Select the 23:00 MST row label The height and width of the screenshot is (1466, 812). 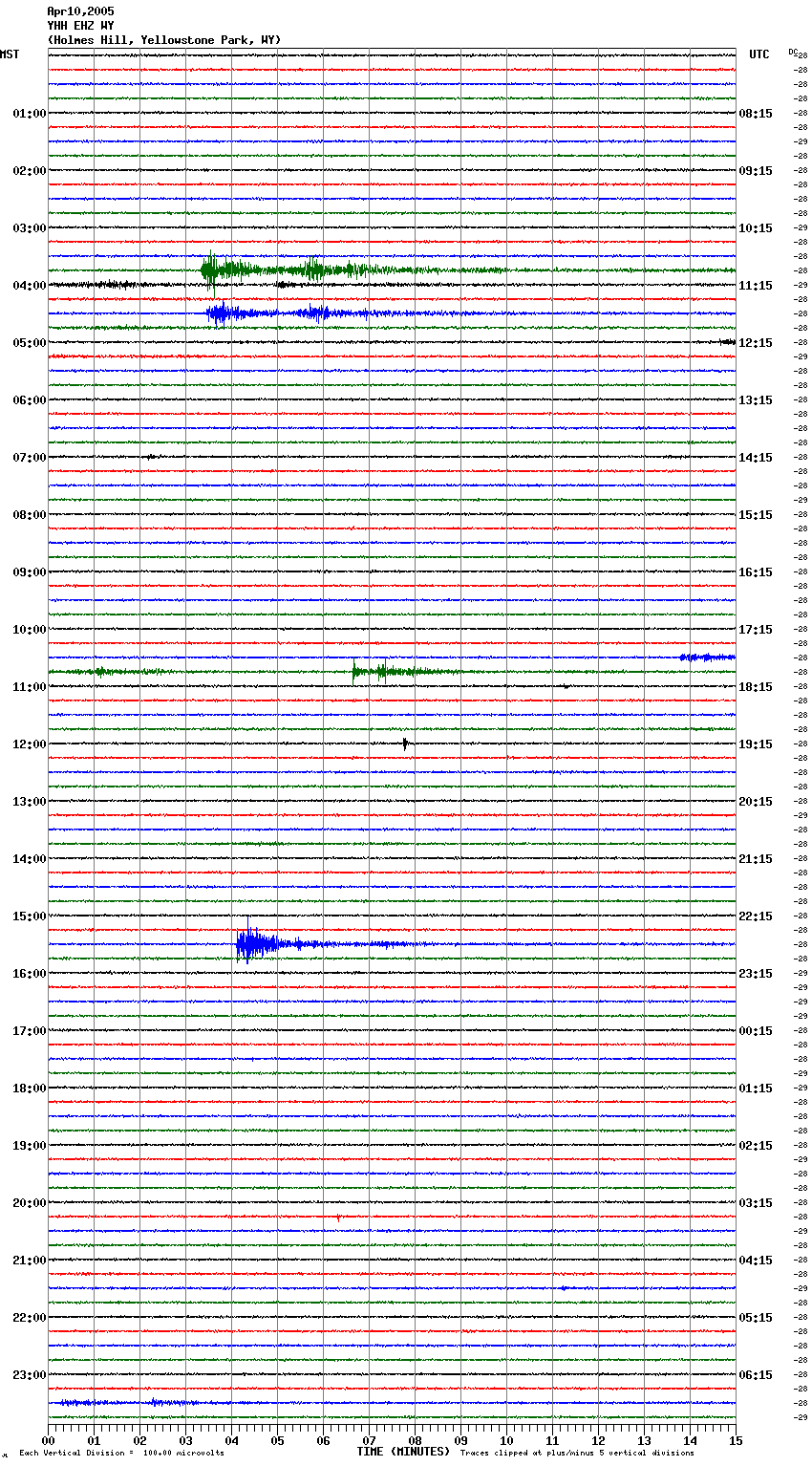click(30, 1375)
